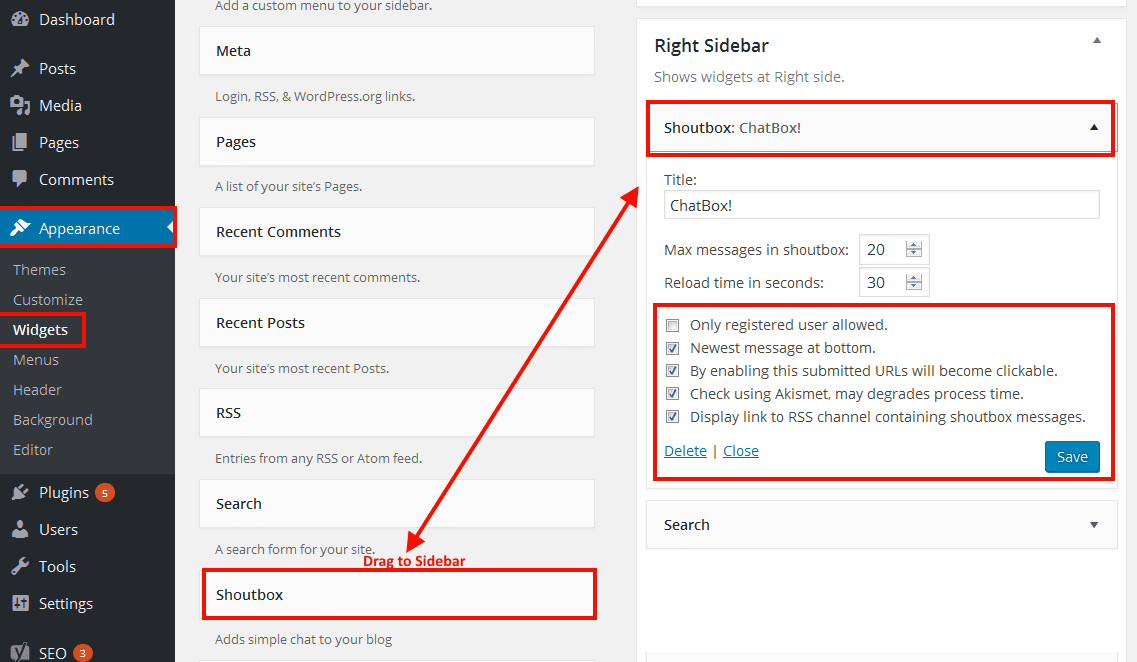
Task: Click the Dashboard gauge icon
Action: (20, 20)
